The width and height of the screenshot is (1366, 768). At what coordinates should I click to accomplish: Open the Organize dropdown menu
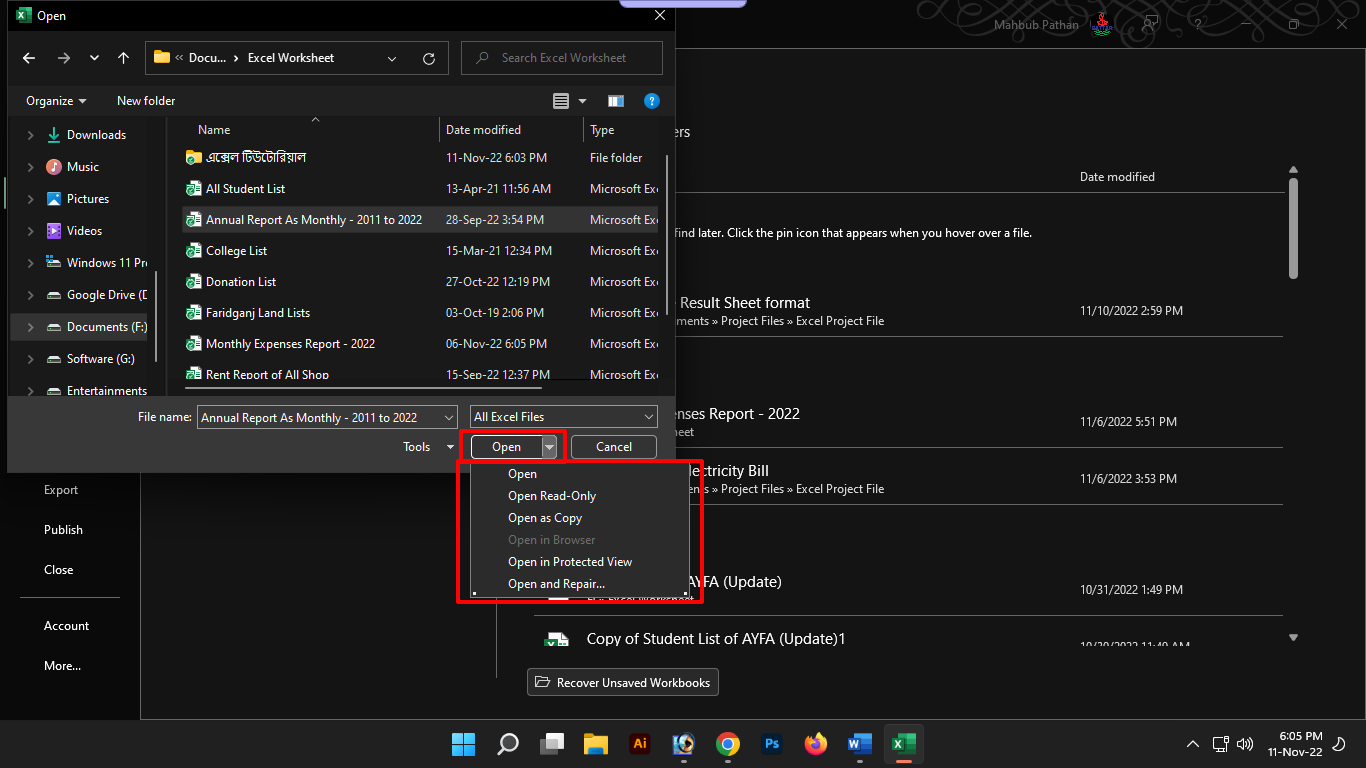pyautogui.click(x=56, y=101)
